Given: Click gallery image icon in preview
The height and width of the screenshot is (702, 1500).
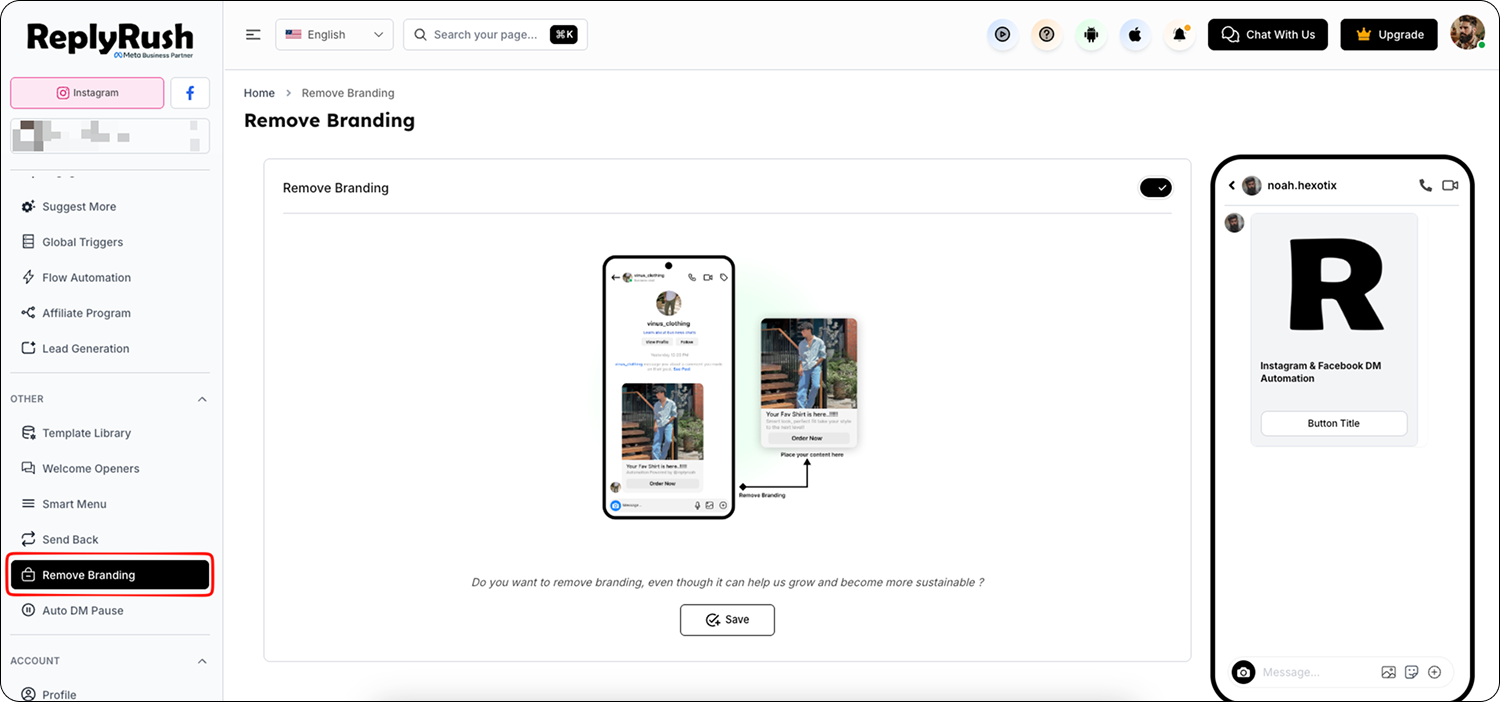Looking at the screenshot, I should (x=1388, y=672).
